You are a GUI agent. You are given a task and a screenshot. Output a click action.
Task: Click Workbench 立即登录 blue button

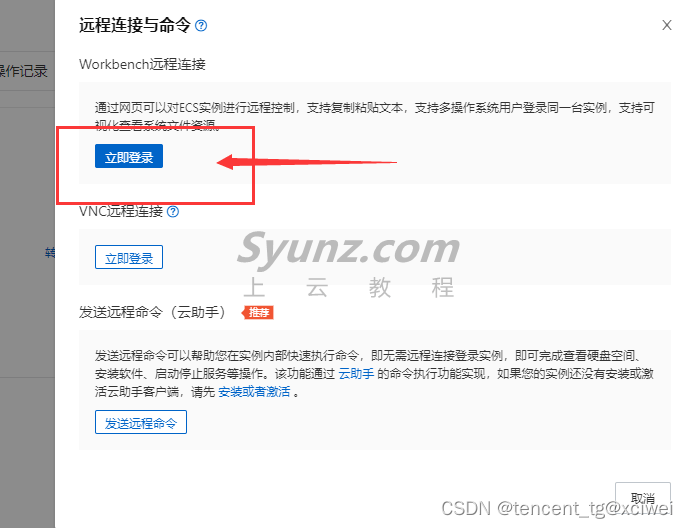(129, 156)
